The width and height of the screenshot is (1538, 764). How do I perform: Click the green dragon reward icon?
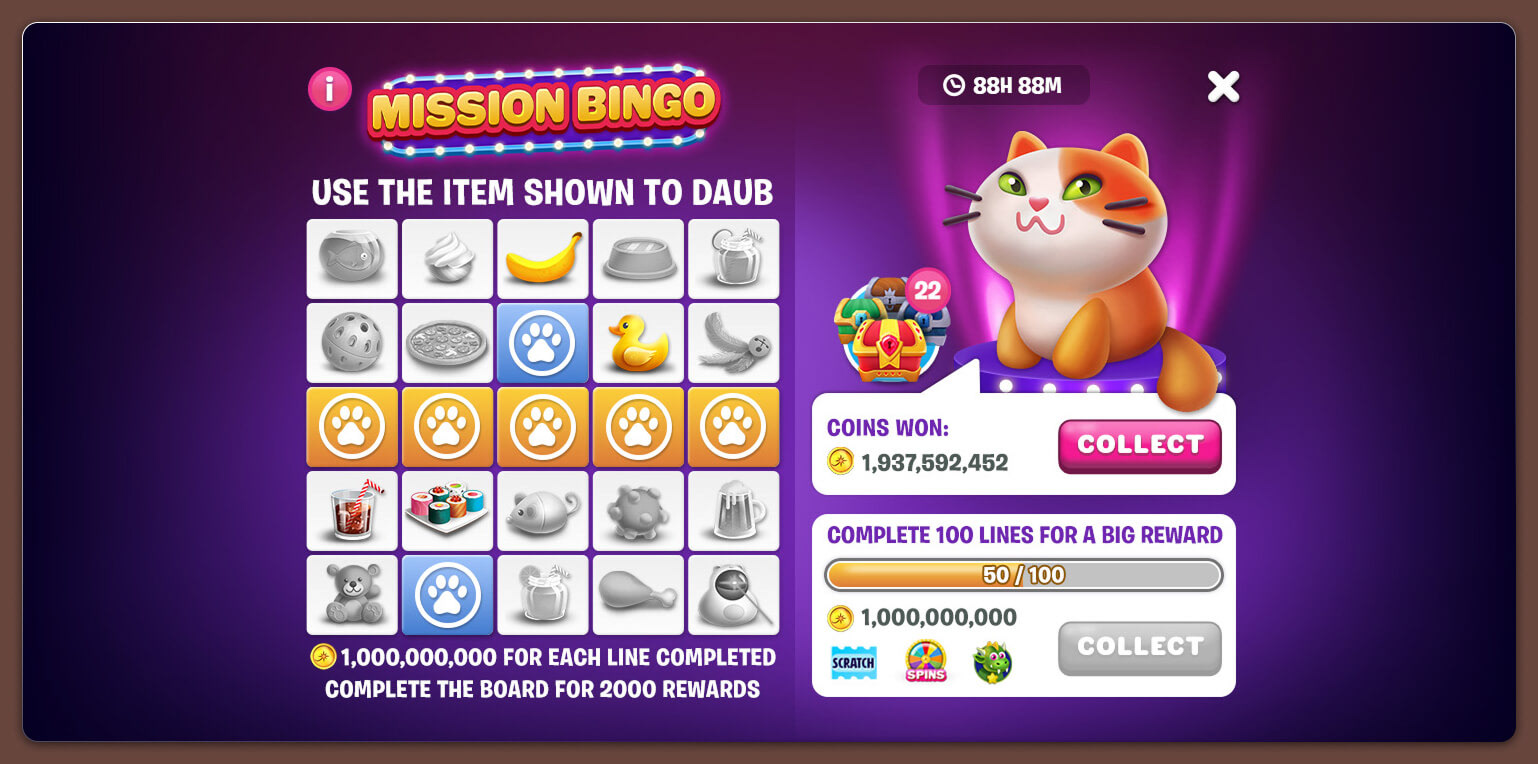[992, 662]
